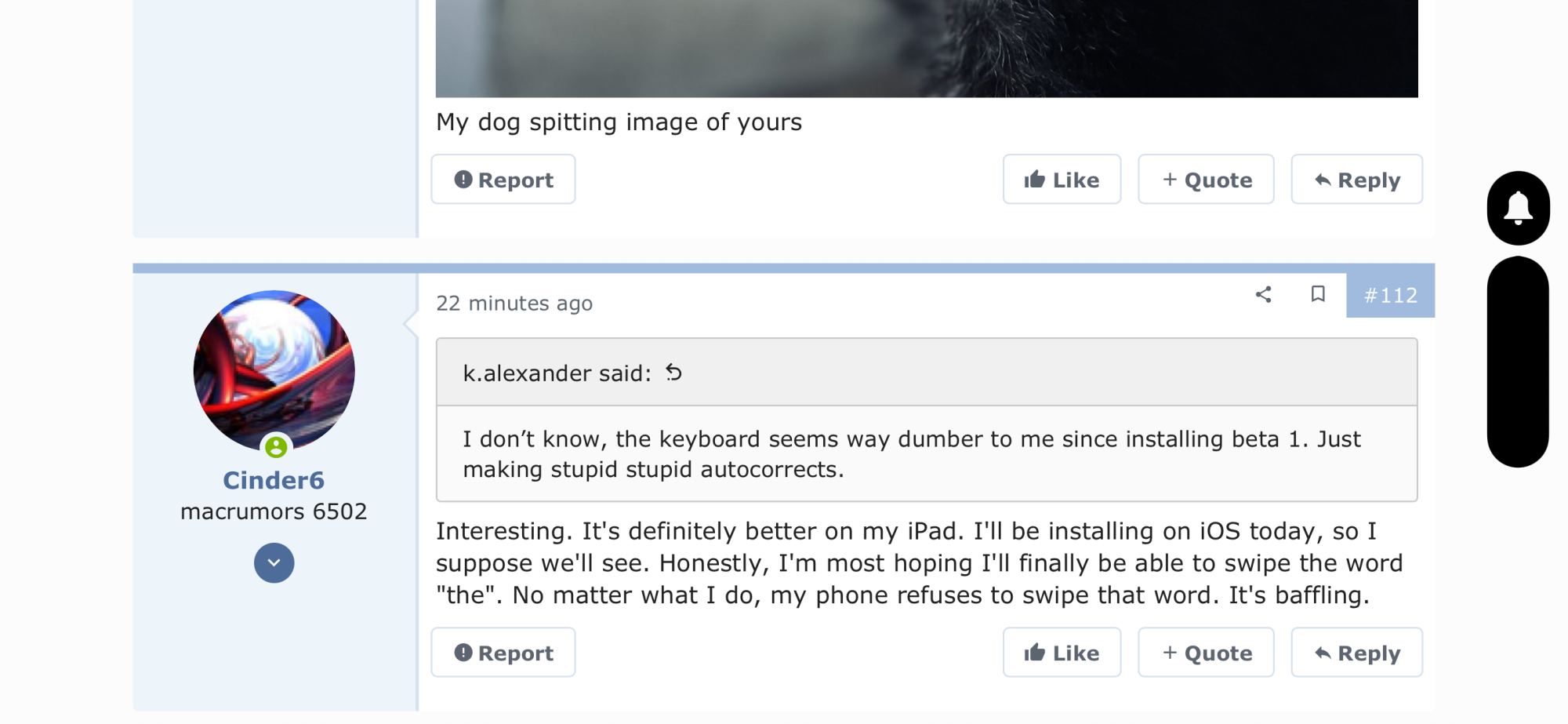Open the dog photo attachment

click(x=926, y=49)
